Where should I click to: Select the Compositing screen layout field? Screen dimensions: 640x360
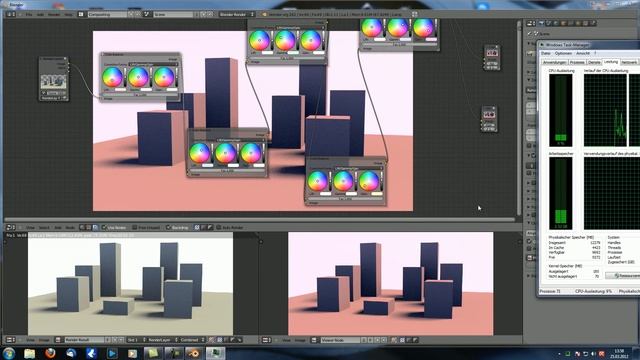[x=106, y=14]
